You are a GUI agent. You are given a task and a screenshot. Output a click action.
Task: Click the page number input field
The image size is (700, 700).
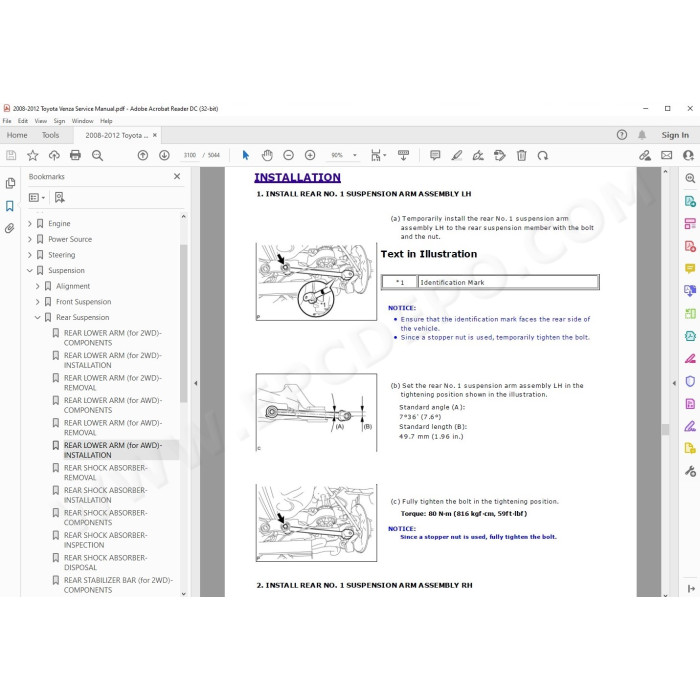(190, 155)
